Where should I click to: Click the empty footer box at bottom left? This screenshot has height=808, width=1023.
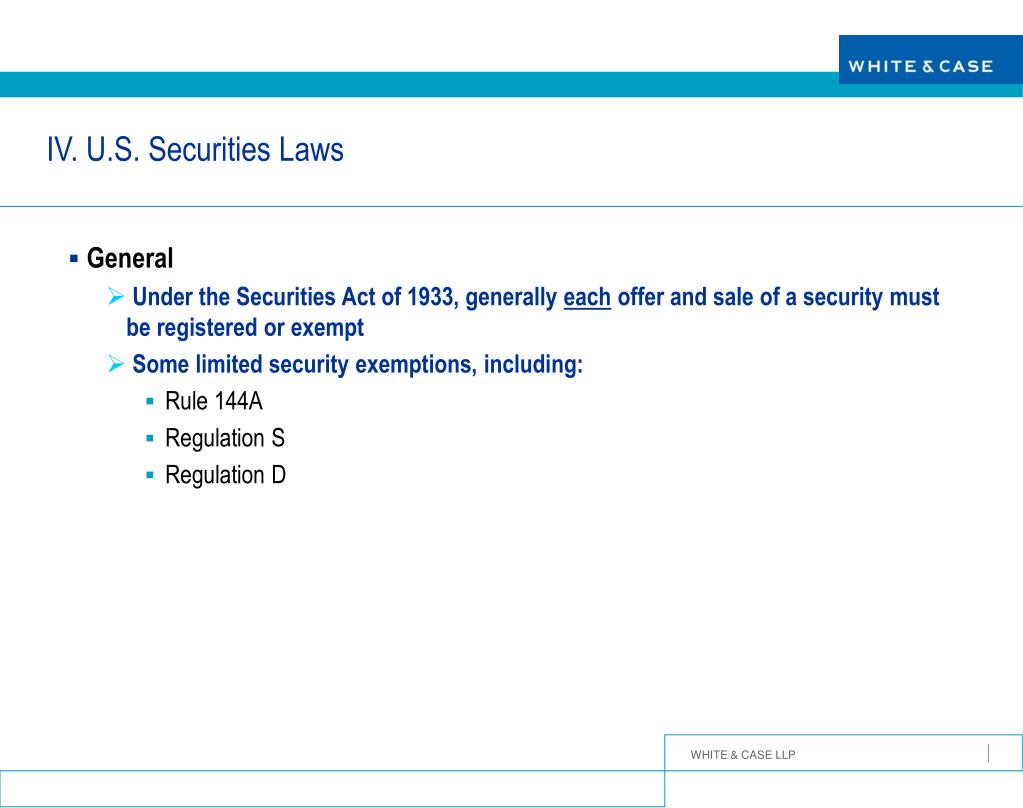tap(332, 788)
